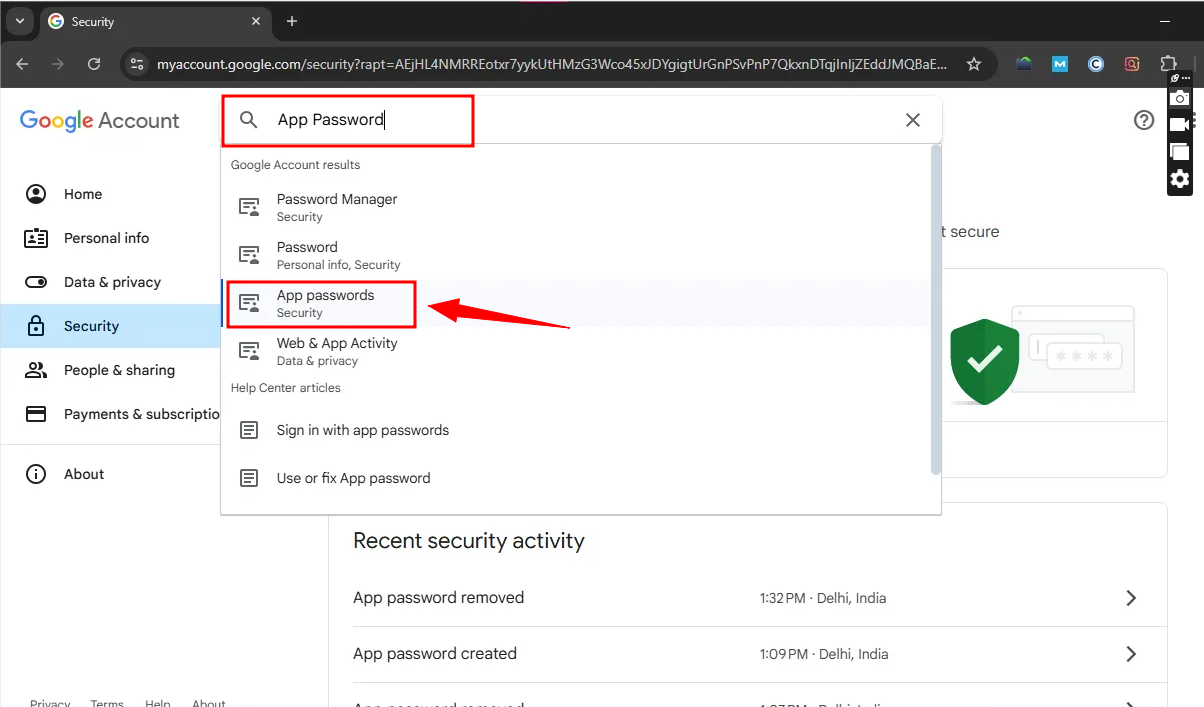Click the App password removed activity text

[438, 598]
